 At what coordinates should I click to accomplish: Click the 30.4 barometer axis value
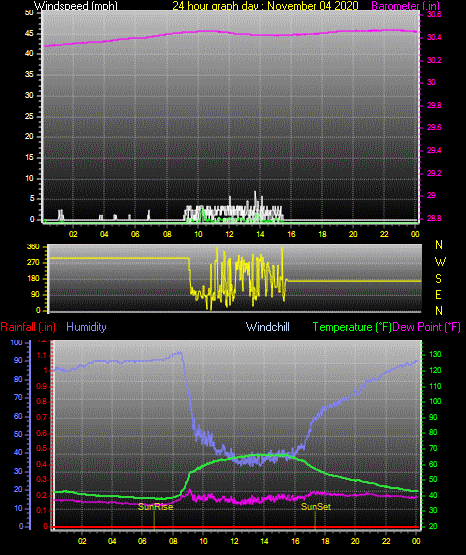[x=434, y=37]
